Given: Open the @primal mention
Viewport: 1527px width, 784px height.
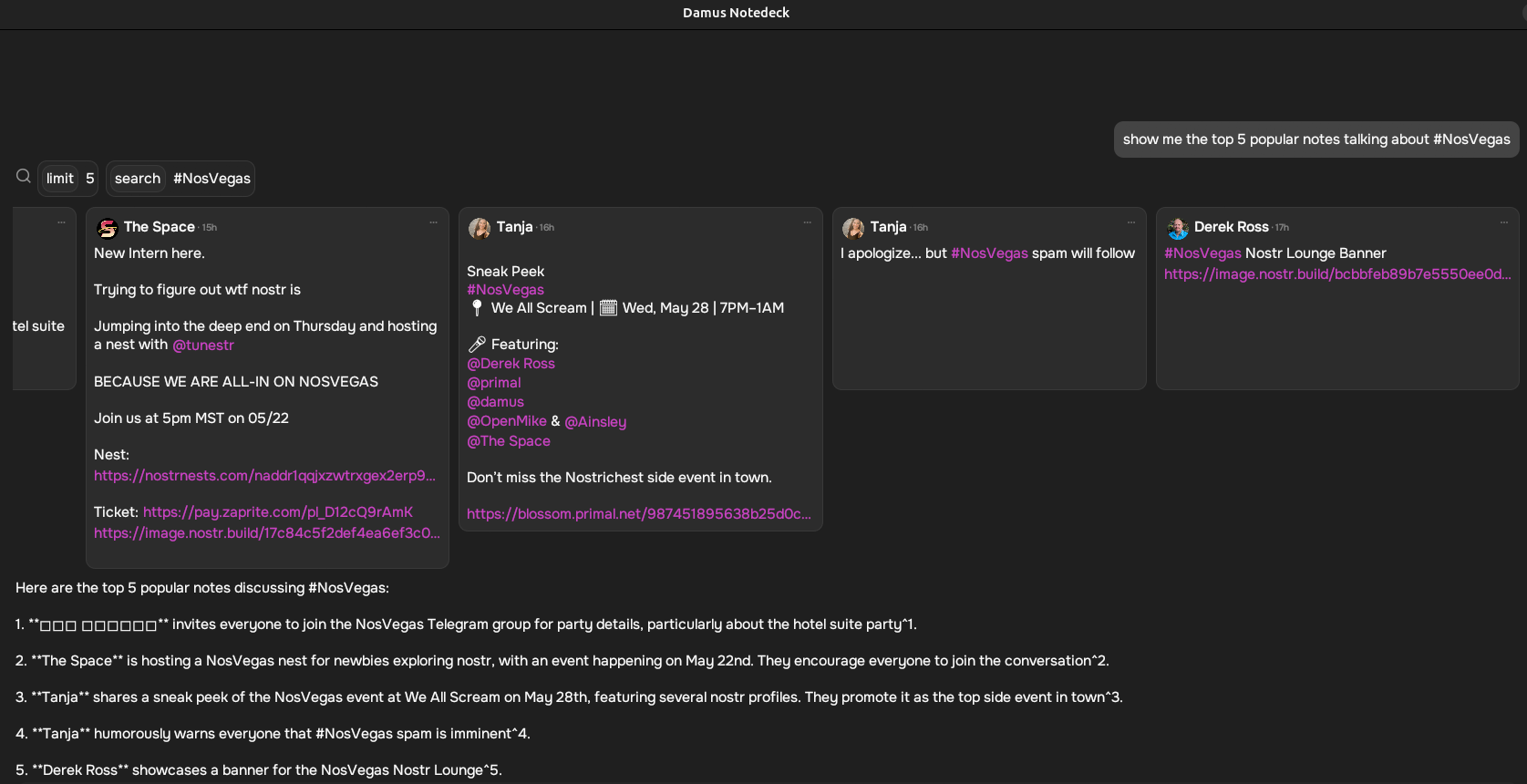Looking at the screenshot, I should pos(494,383).
